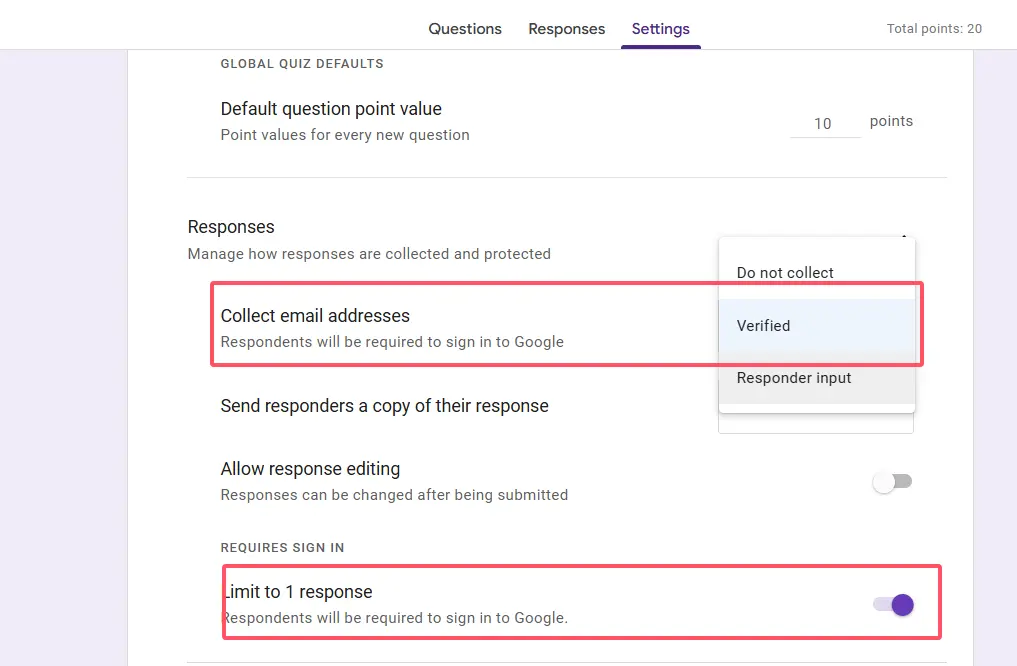Select the "Verified" dropdown option
Viewport: 1017px width, 666px height.
click(764, 325)
